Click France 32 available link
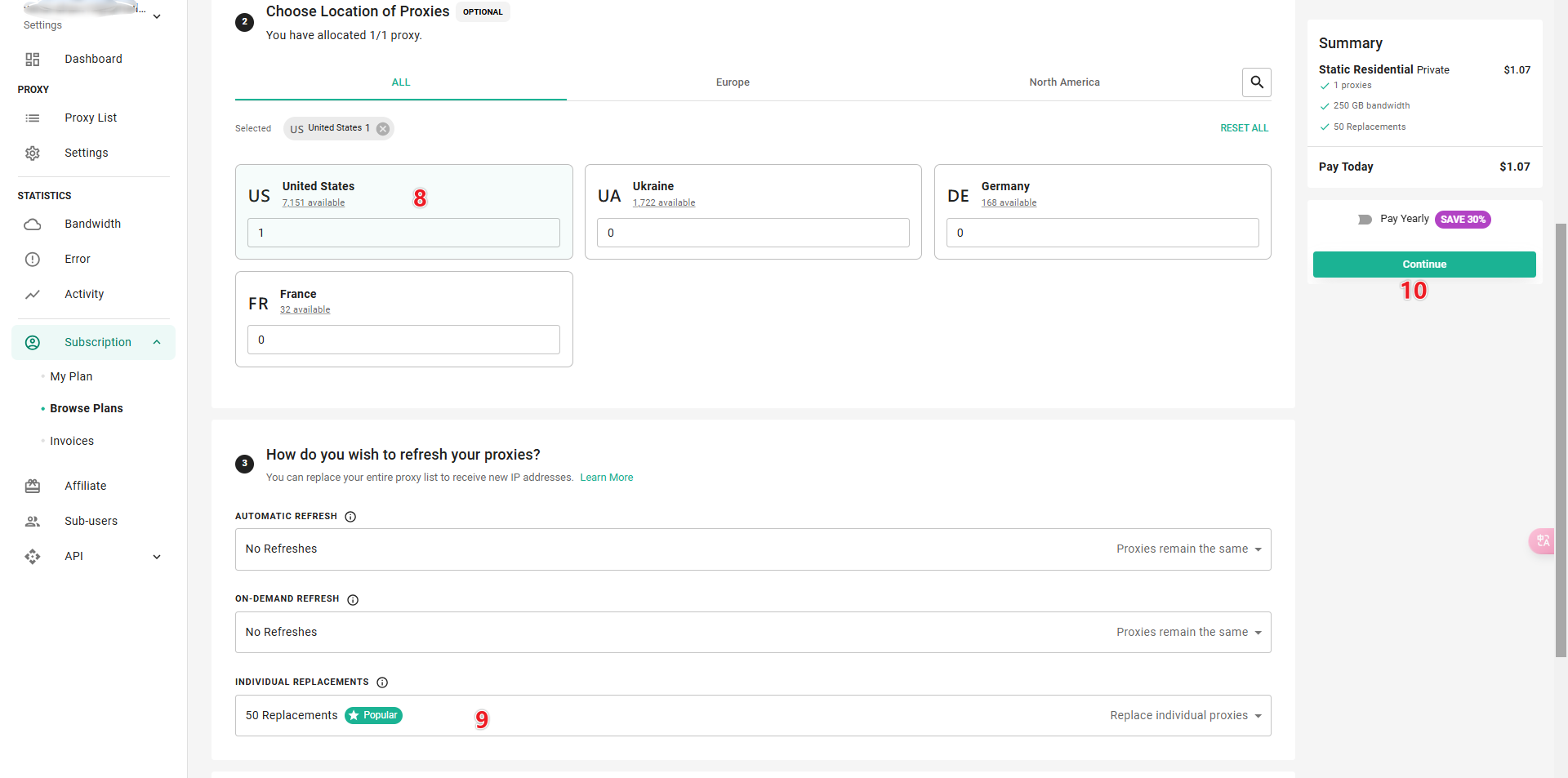This screenshot has height=778, width=1568. click(305, 310)
